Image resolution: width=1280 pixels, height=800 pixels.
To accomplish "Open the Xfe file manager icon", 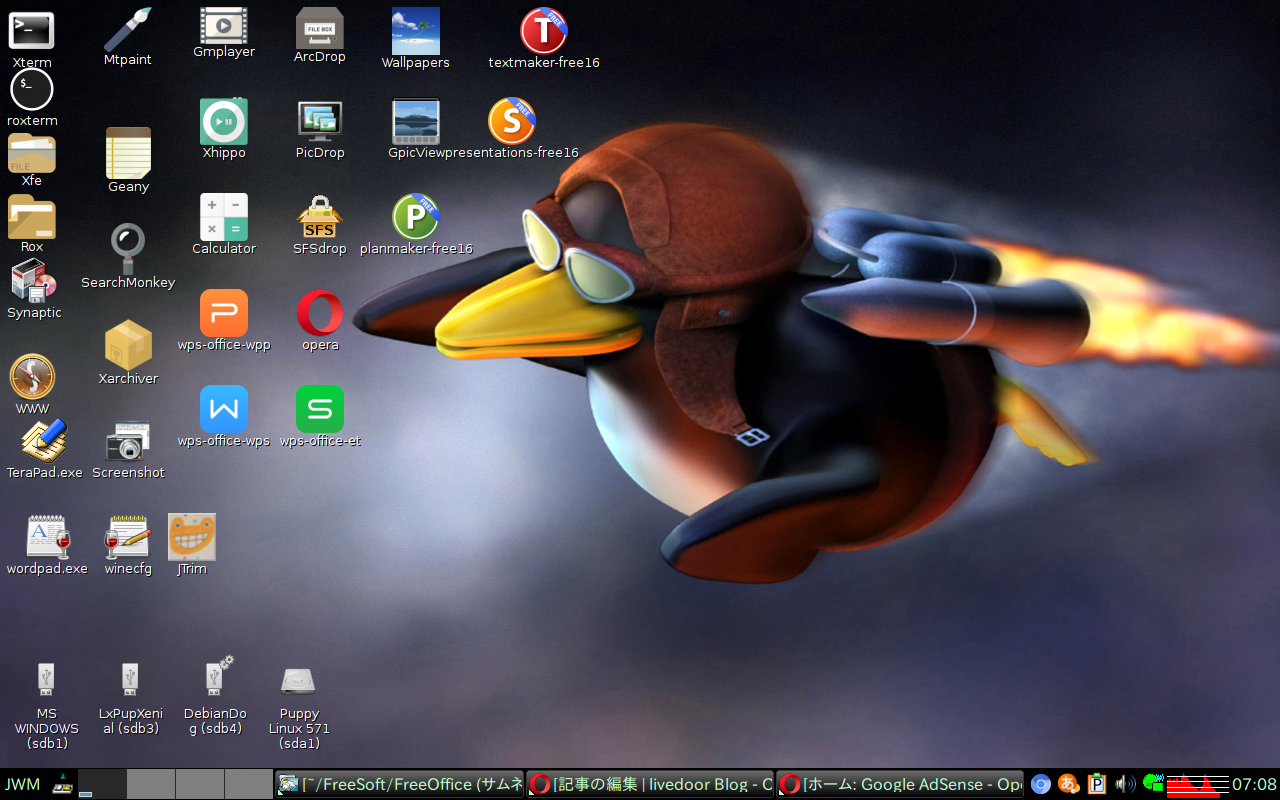I will point(32,153).
